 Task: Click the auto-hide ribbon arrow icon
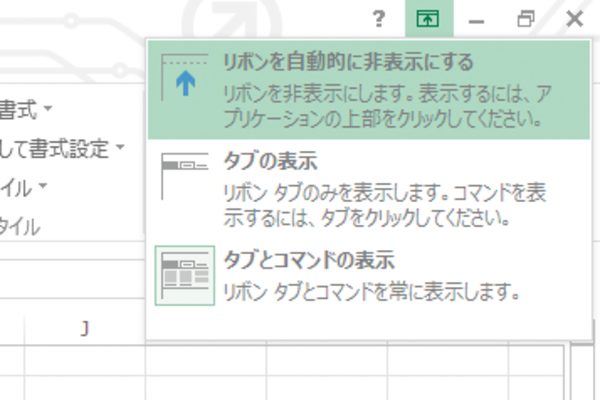pyautogui.click(x=185, y=77)
